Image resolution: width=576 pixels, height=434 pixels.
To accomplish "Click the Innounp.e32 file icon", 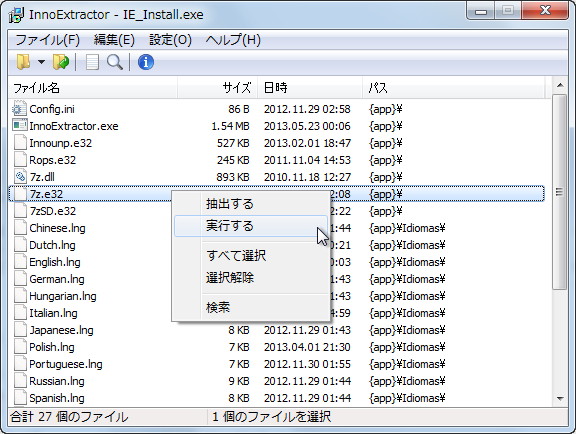I will pyautogui.click(x=20, y=143).
